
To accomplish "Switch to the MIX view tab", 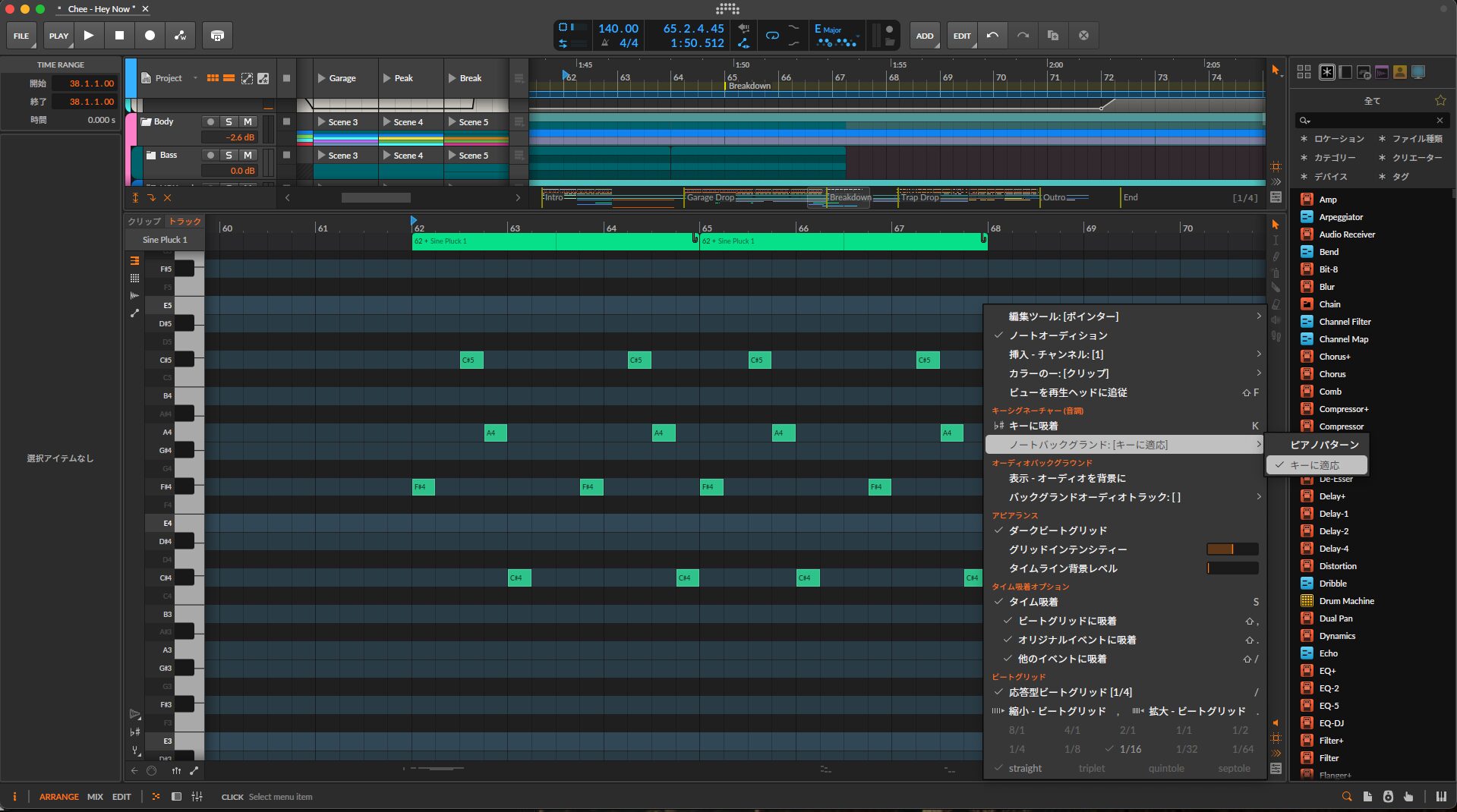I will (x=95, y=797).
